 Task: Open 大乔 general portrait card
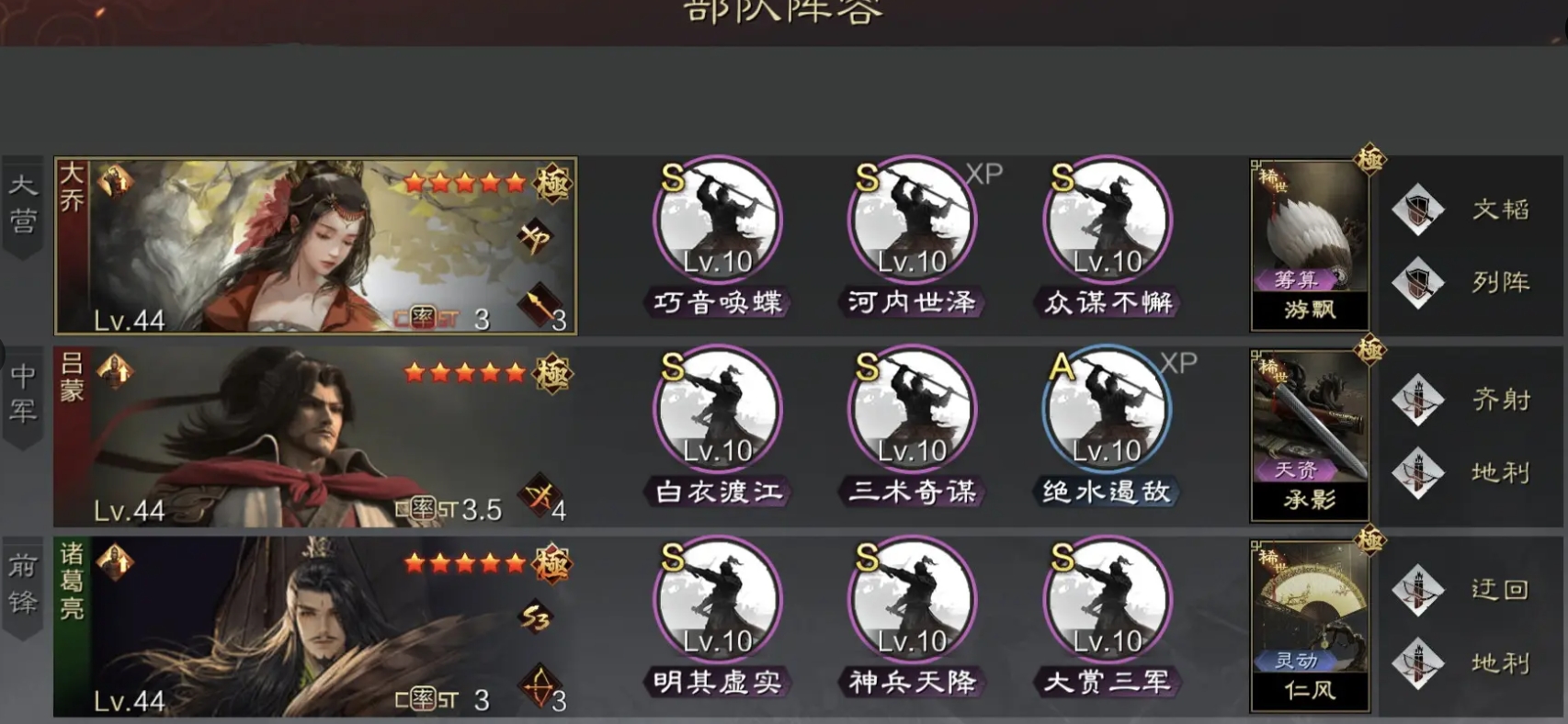pyautogui.click(x=315, y=245)
